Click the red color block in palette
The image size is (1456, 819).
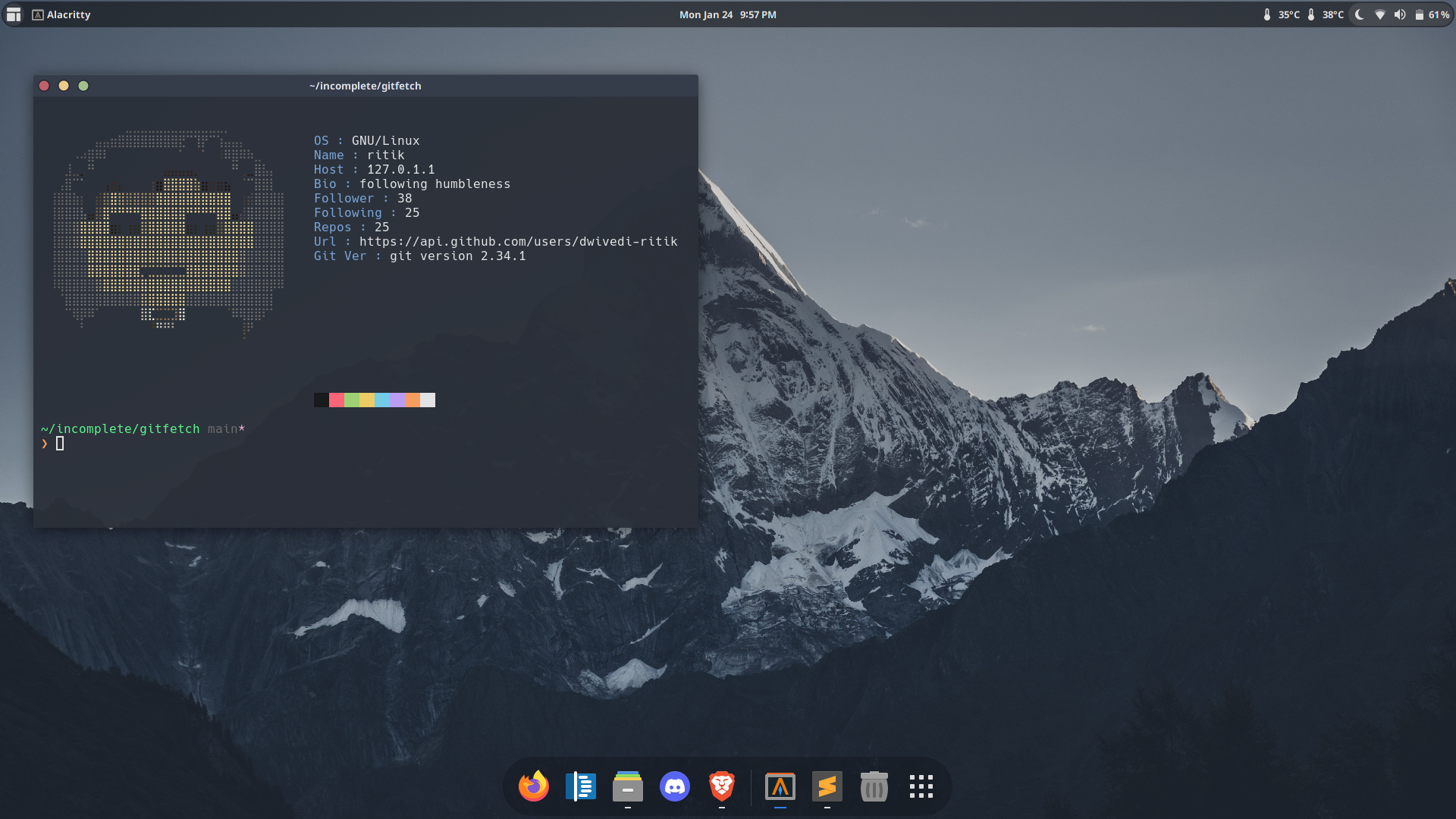pyautogui.click(x=336, y=400)
